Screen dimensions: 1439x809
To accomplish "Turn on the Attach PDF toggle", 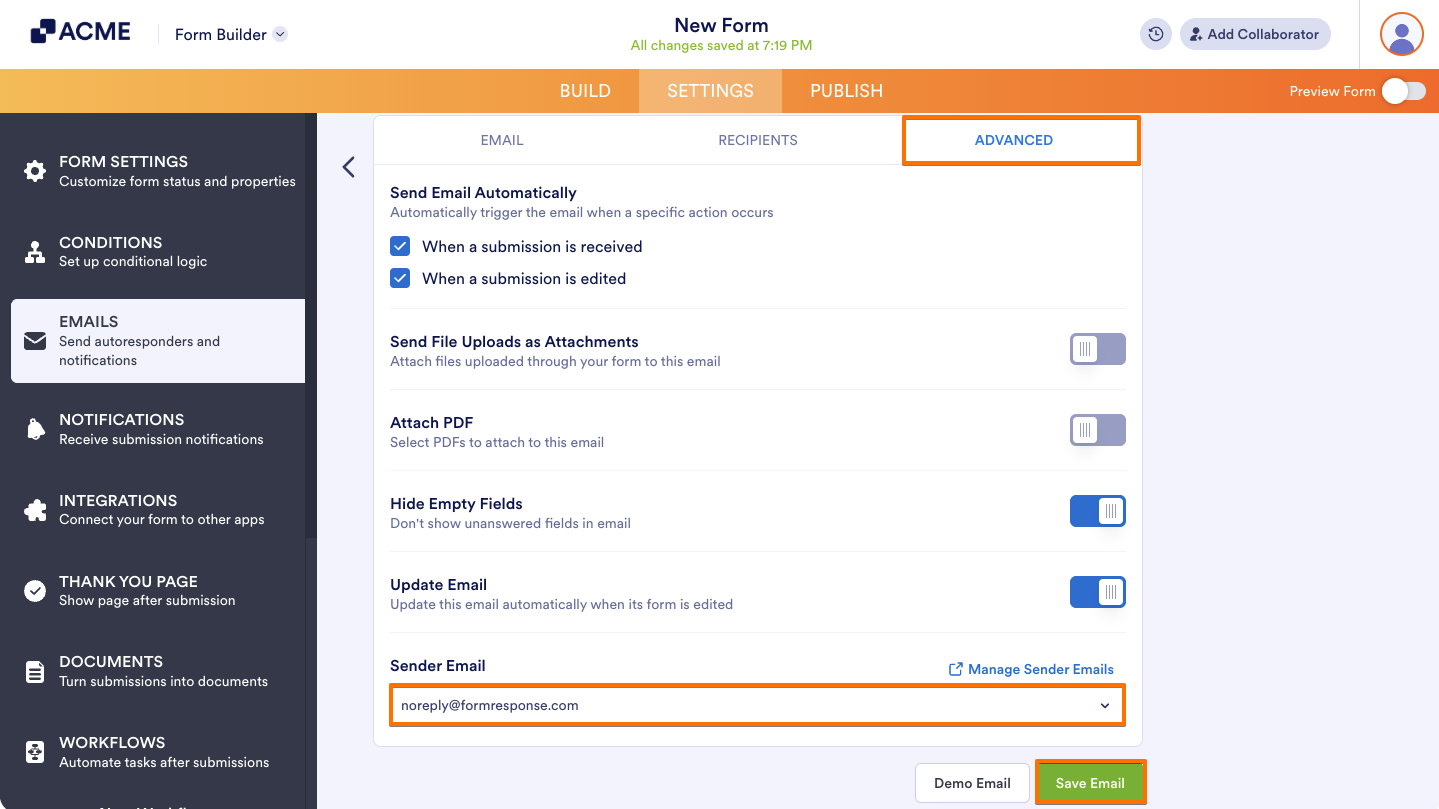I will (x=1098, y=430).
